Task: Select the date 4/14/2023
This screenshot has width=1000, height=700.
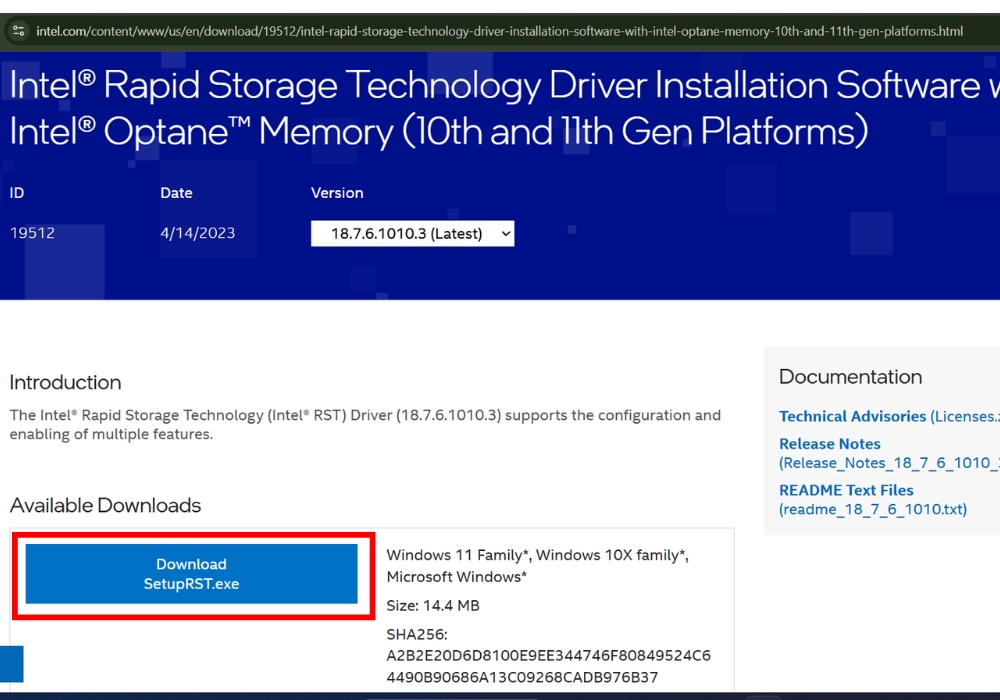Action: pyautogui.click(x=198, y=233)
